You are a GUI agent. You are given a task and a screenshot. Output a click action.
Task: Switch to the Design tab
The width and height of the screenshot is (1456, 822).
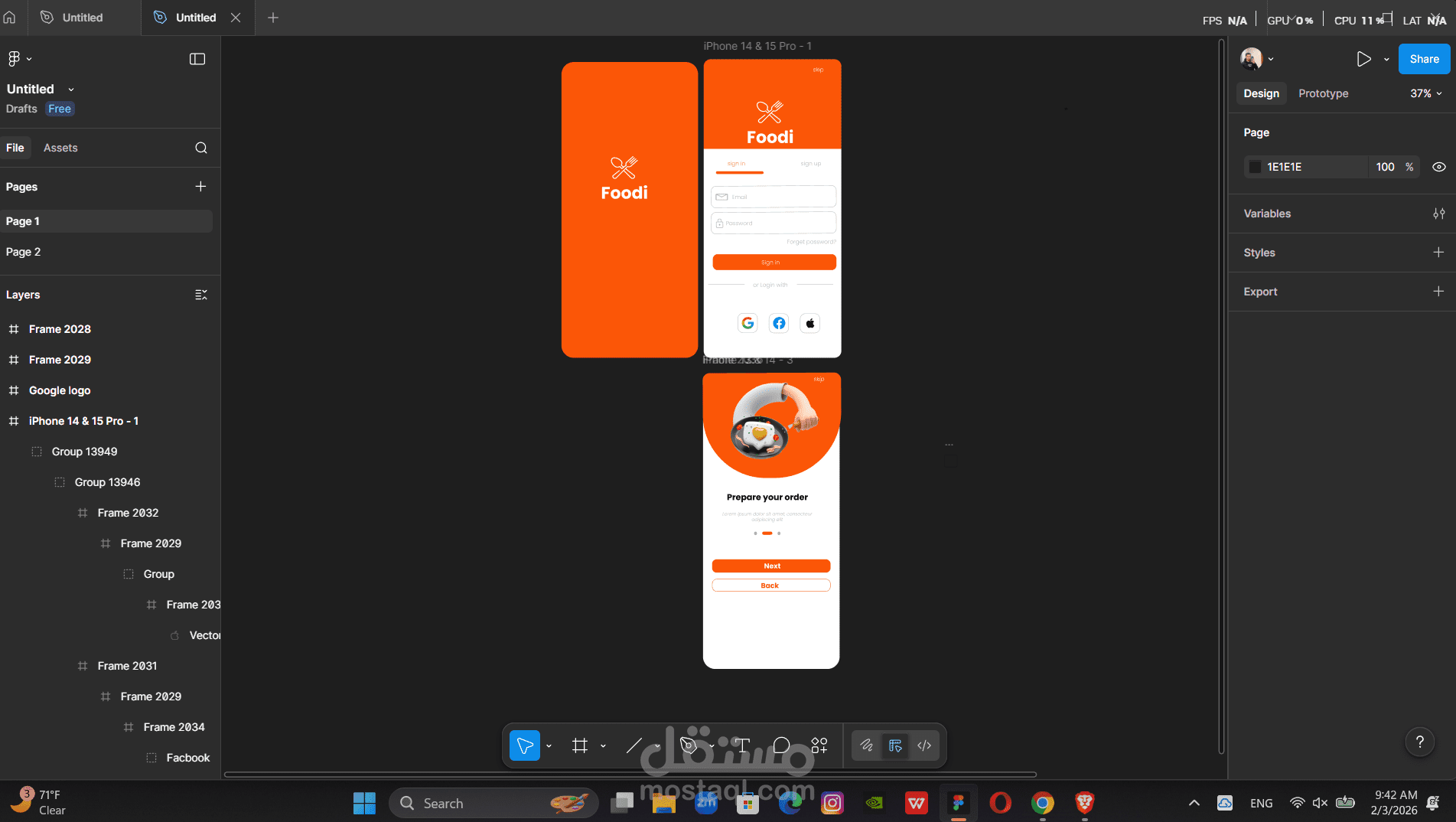1261,93
